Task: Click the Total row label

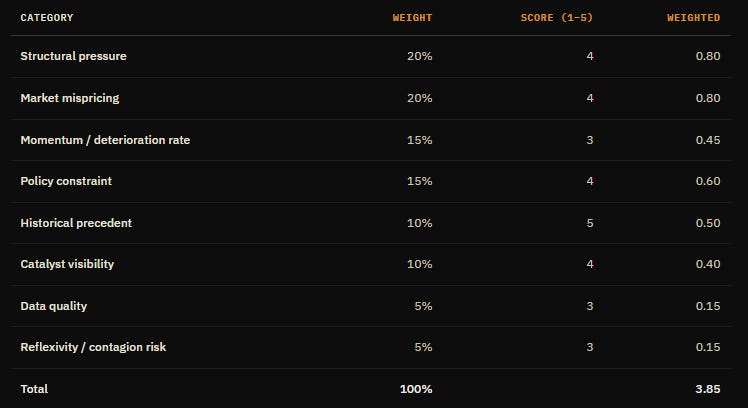Action: (x=34, y=389)
